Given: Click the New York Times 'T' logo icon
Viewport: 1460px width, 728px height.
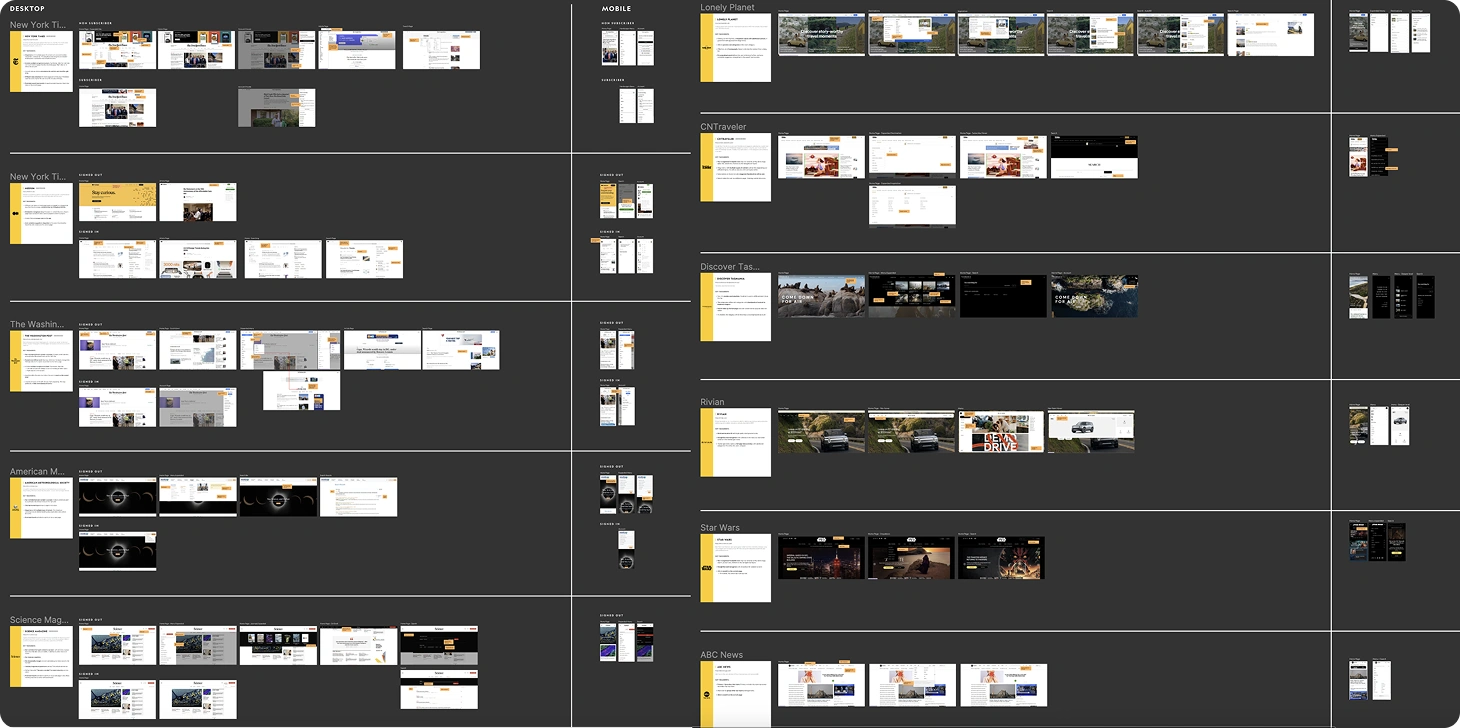Looking at the screenshot, I should pos(16,61).
